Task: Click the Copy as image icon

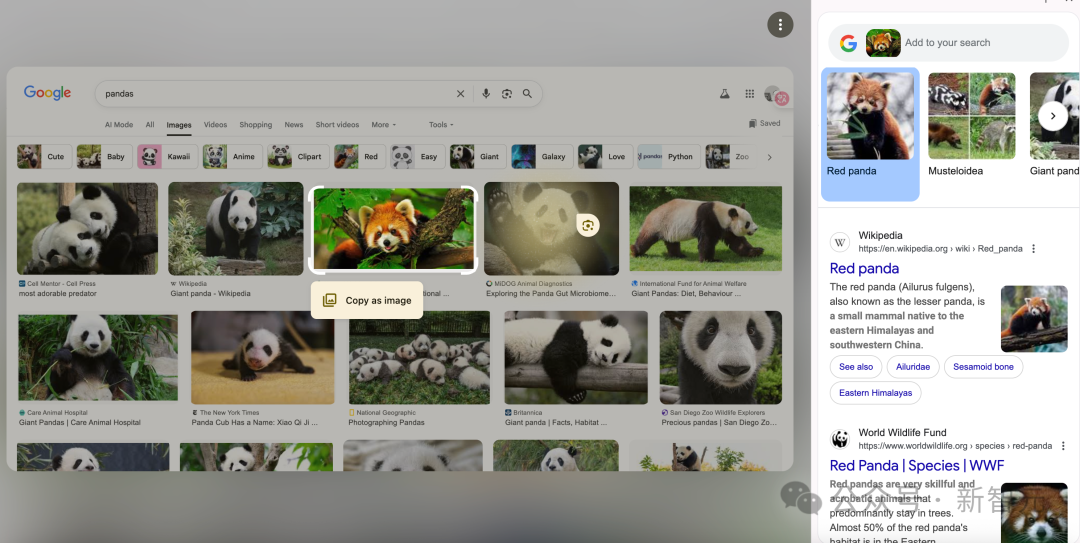Action: click(x=330, y=300)
